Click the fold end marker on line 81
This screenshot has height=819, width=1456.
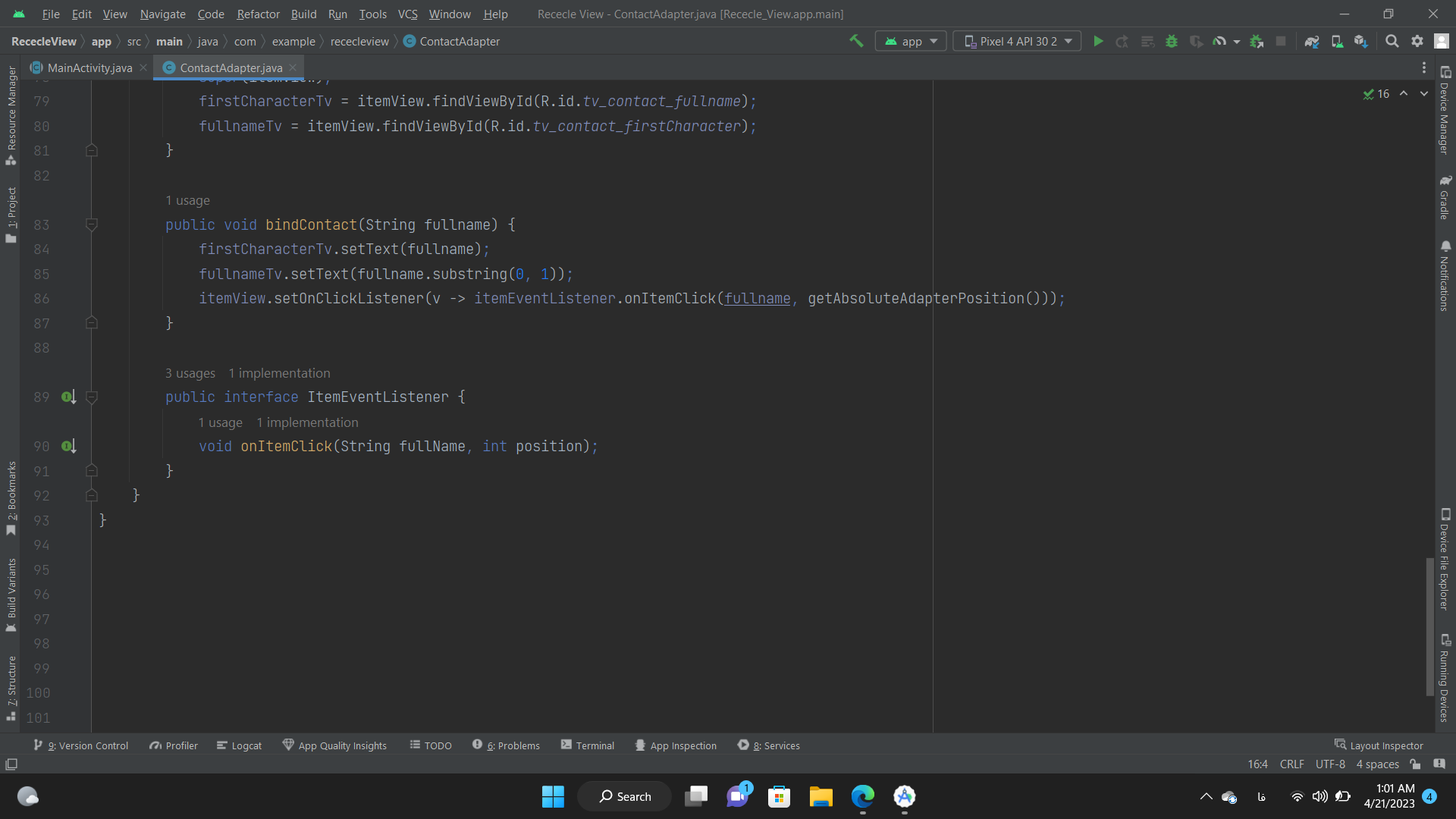click(92, 150)
